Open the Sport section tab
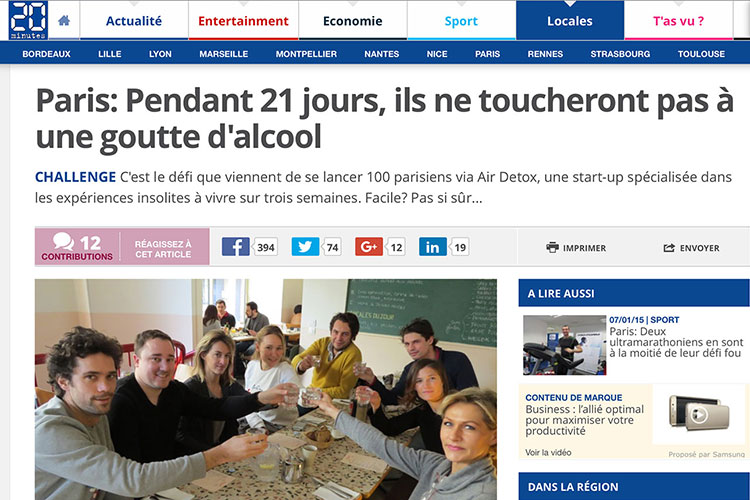The image size is (750, 500). click(x=461, y=21)
